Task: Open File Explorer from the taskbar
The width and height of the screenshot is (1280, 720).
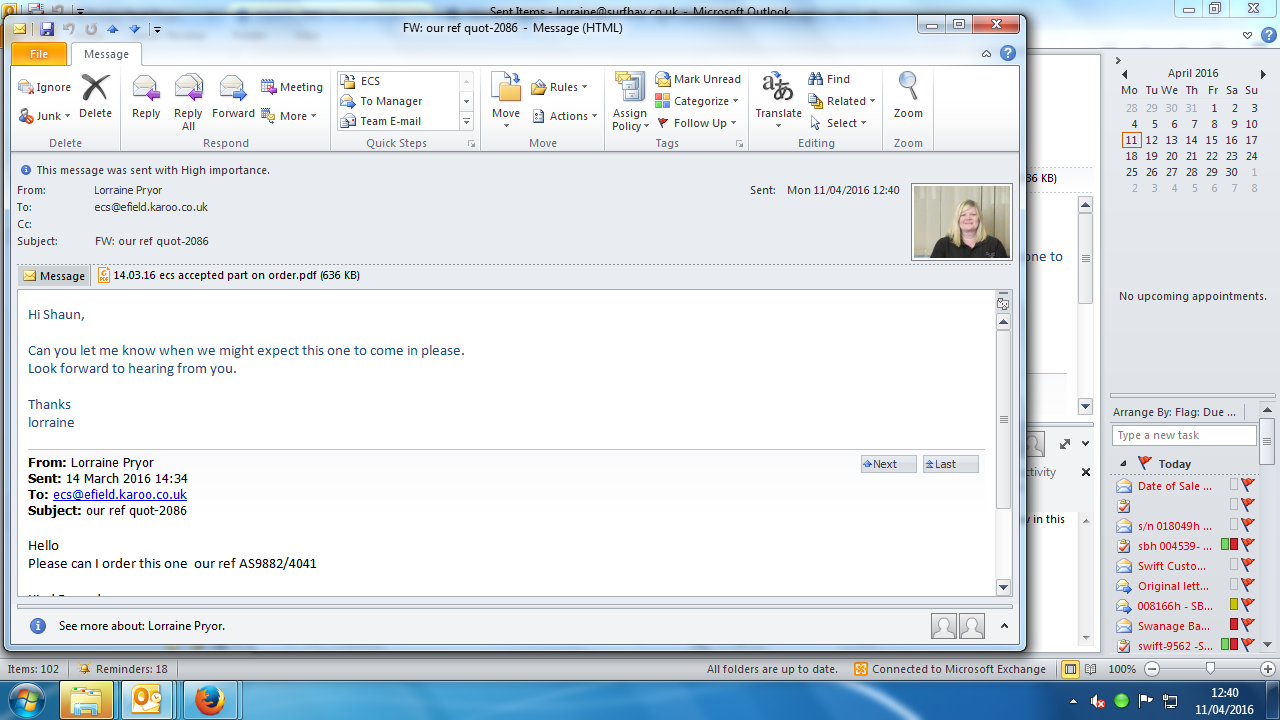Action: click(x=85, y=701)
